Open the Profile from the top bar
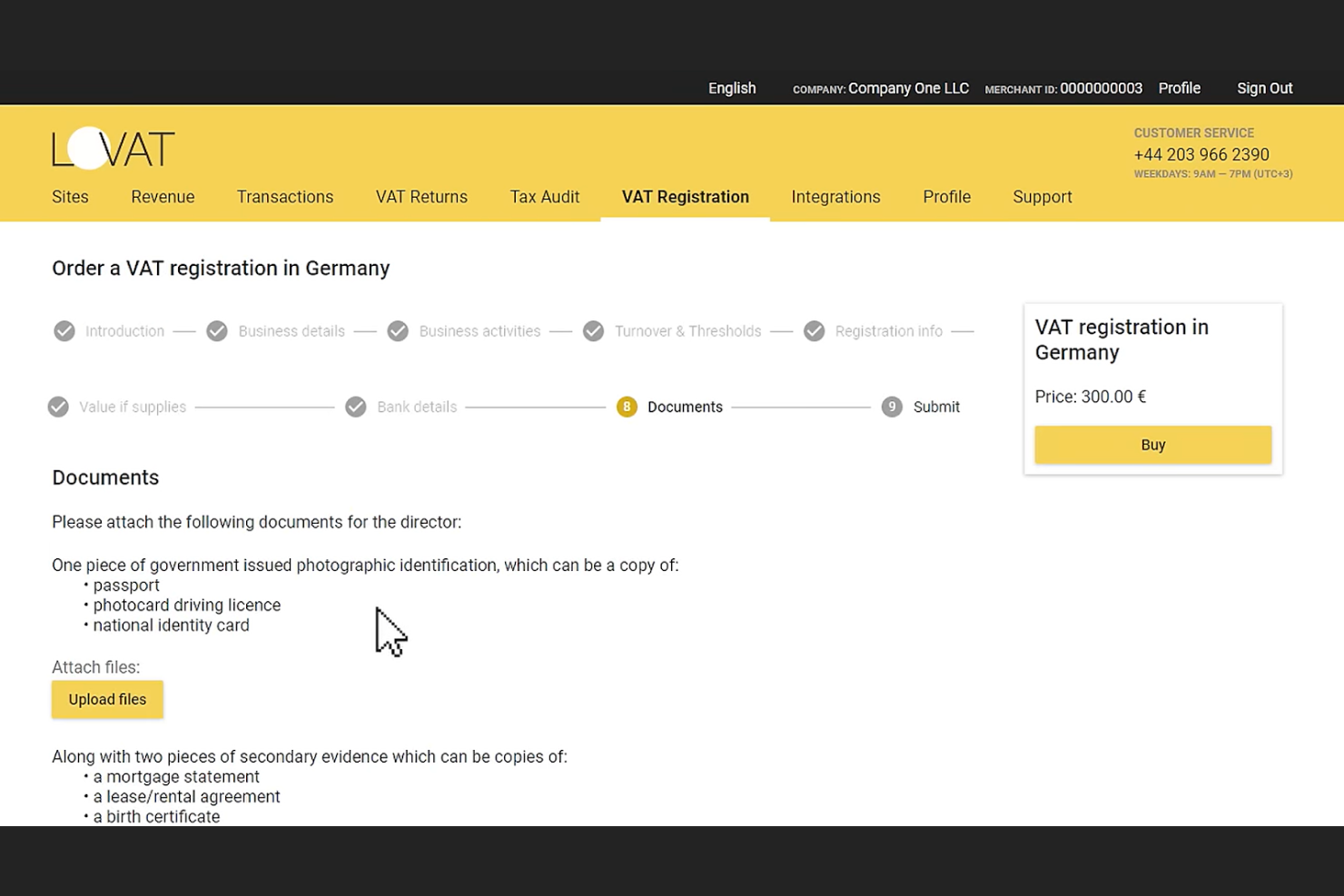 point(1179,88)
